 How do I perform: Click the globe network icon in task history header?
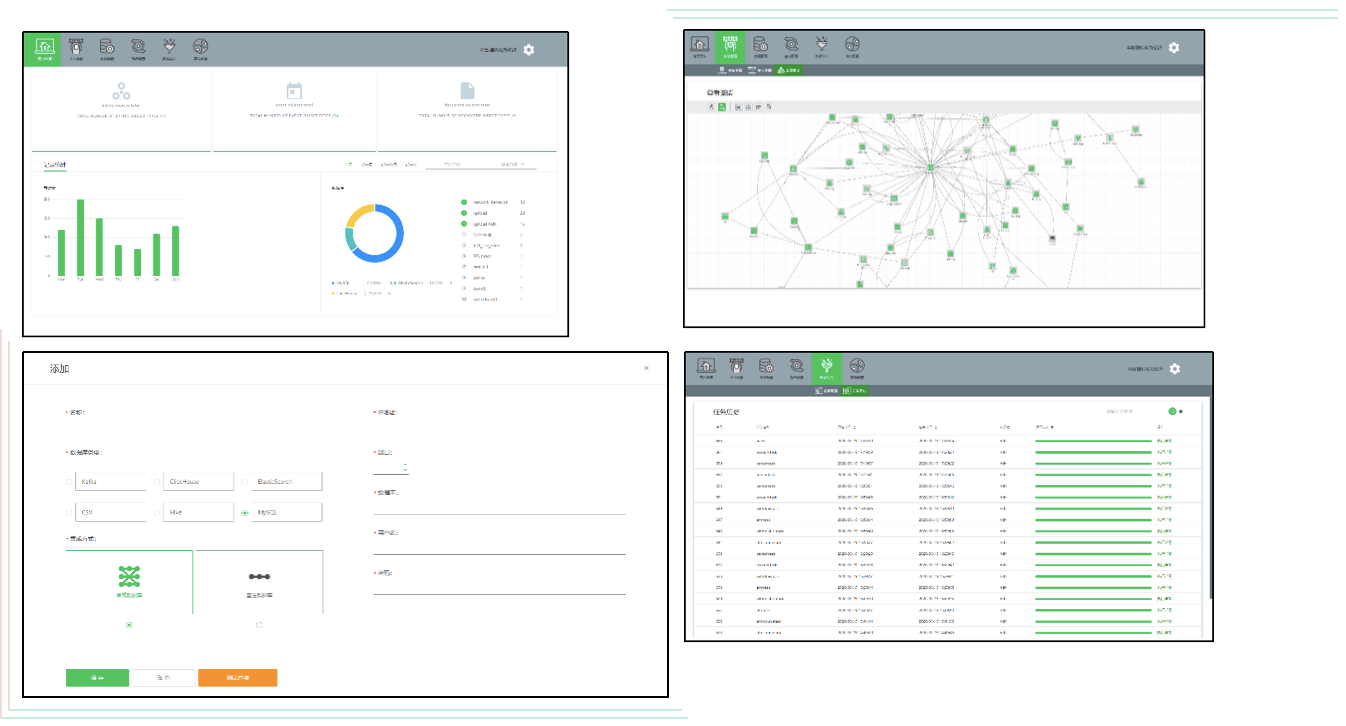click(857, 368)
